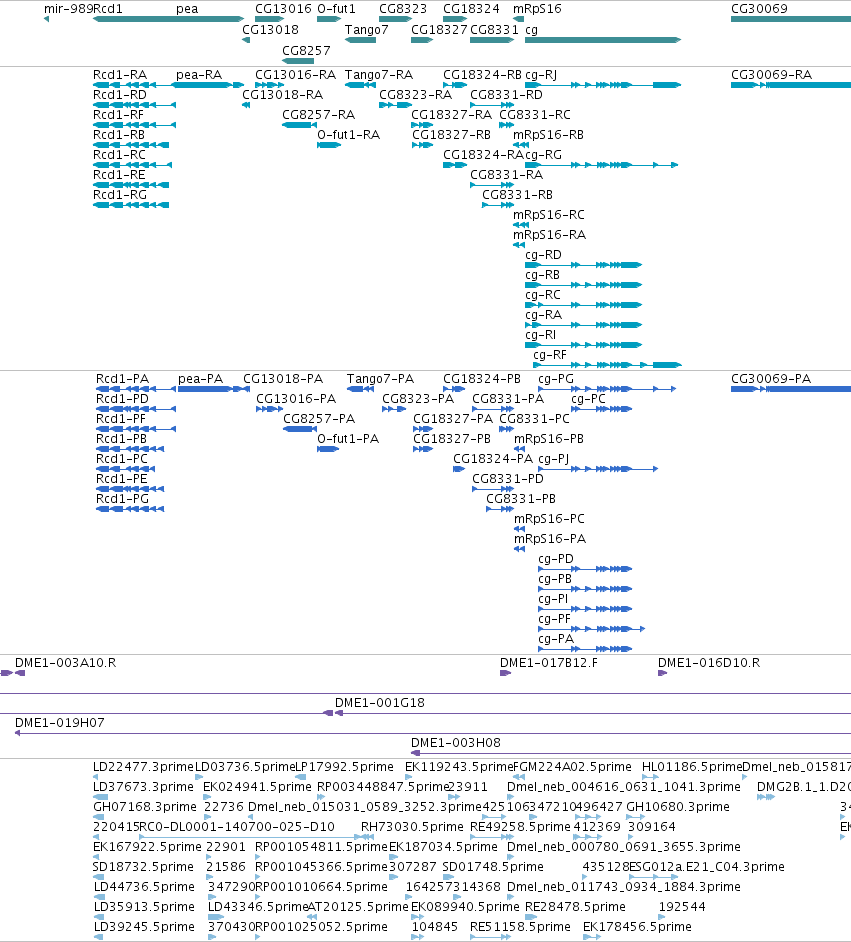Image resolution: width=851 pixels, height=942 pixels.
Task: Click clone DME1-003A10.R
Action: tap(65, 663)
